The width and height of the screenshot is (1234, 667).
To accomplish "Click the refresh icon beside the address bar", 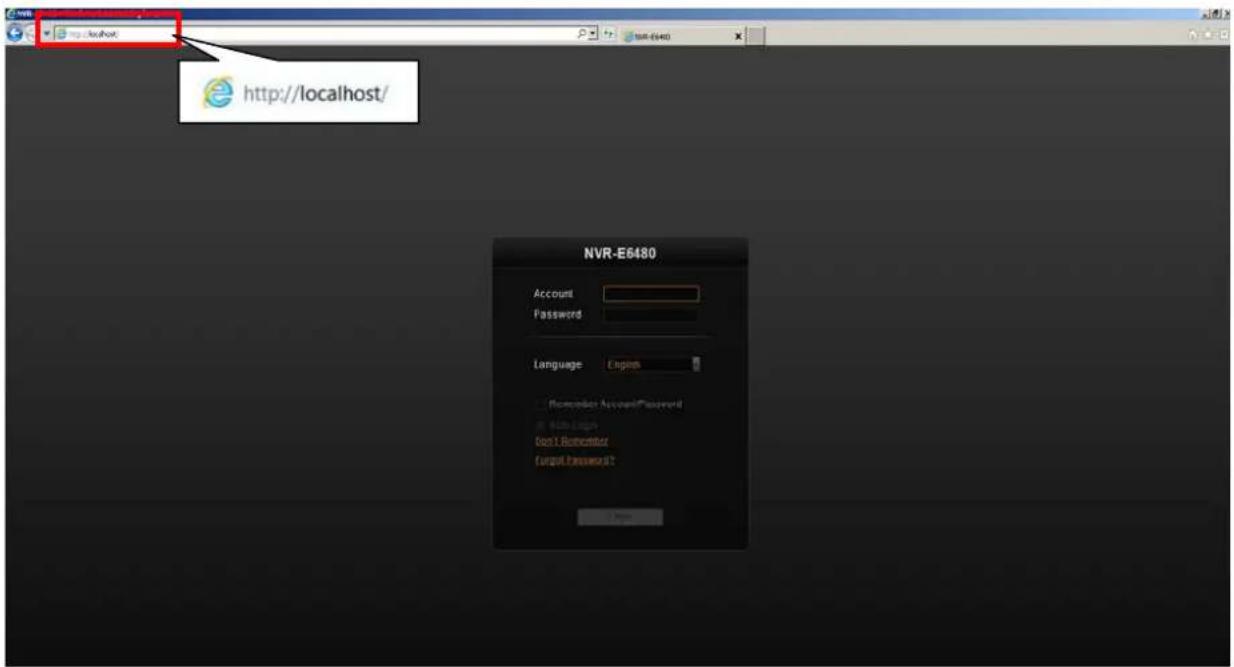I will pyautogui.click(x=609, y=34).
